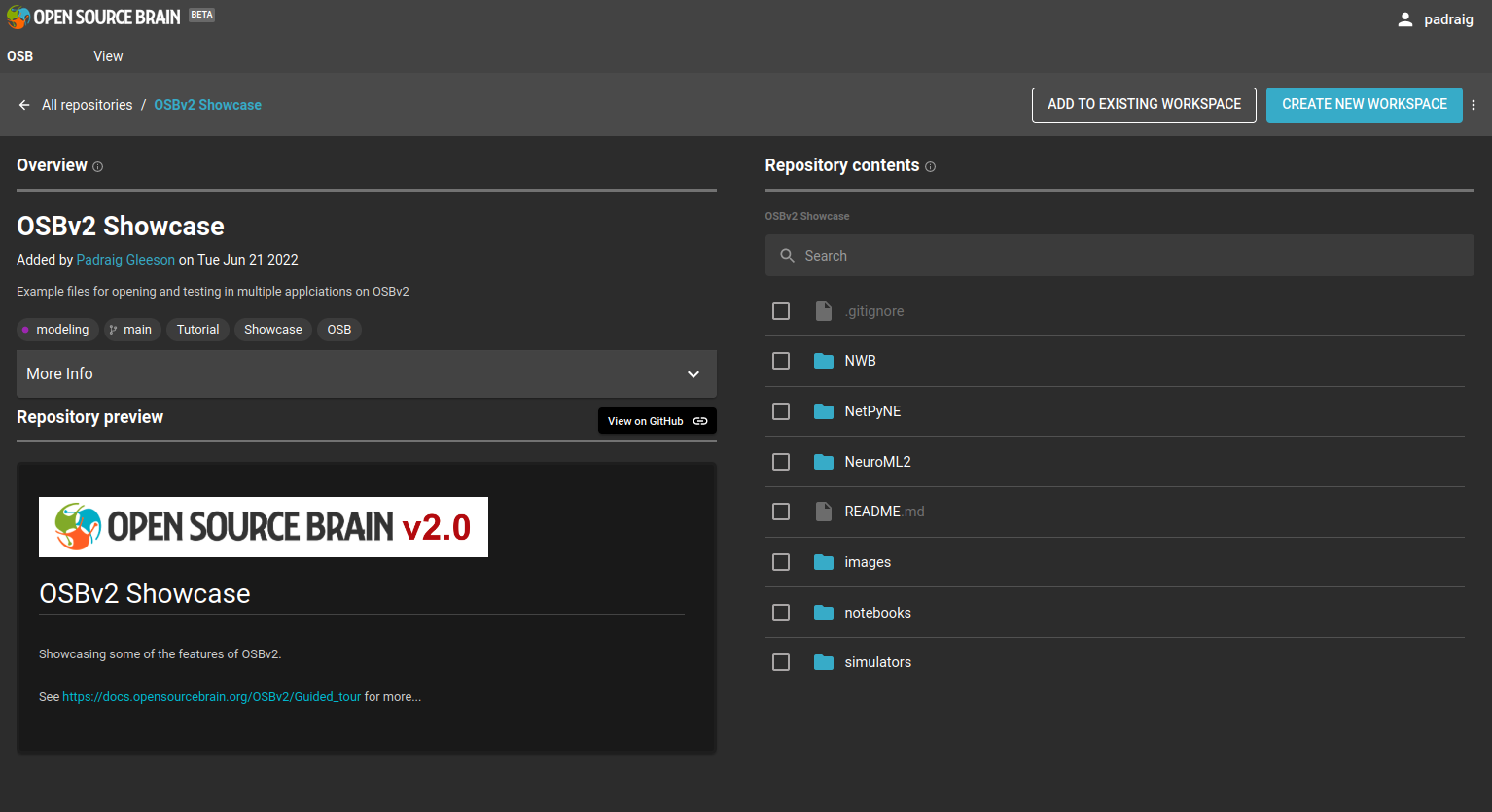Screen dimensions: 1492x812
Task: Click the link icon on View on GitHub
Action: click(x=700, y=421)
